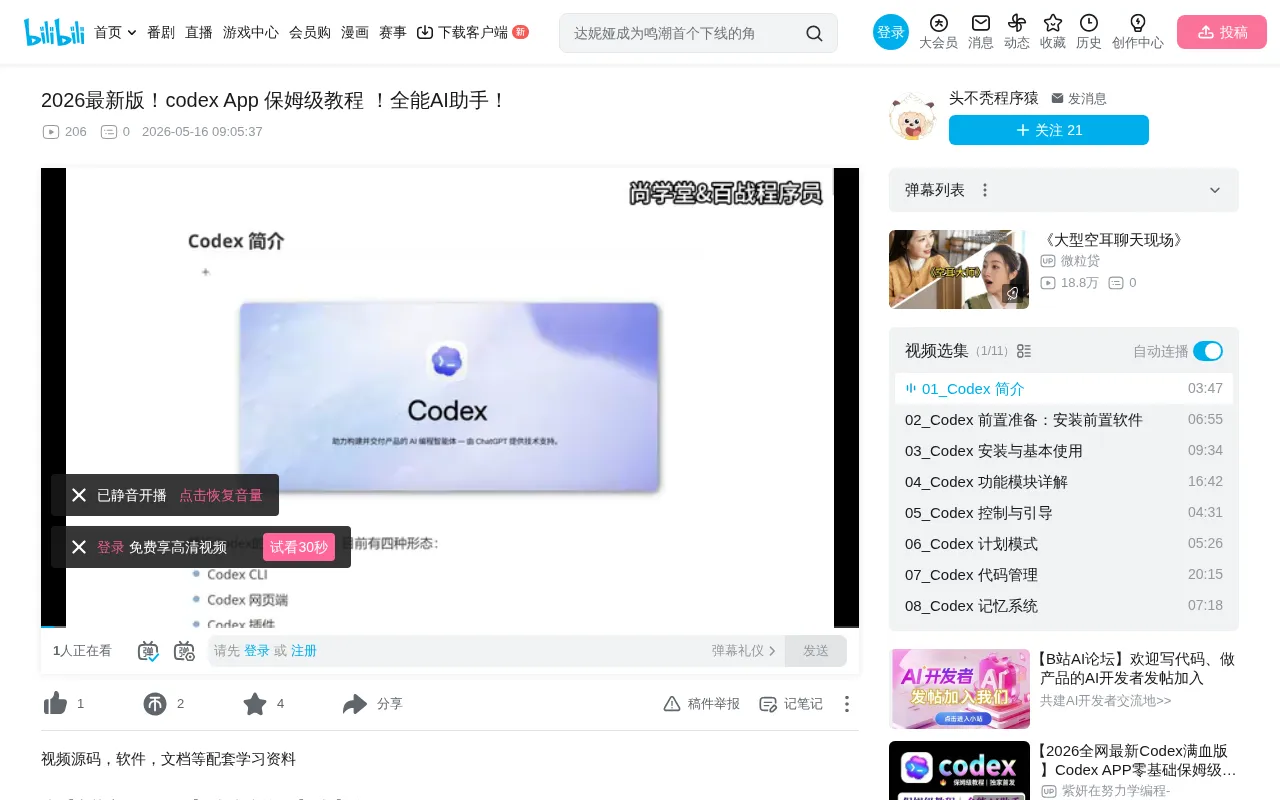
Task: Play episode 02_Codex 前置准备
Action: pyautogui.click(x=1064, y=420)
